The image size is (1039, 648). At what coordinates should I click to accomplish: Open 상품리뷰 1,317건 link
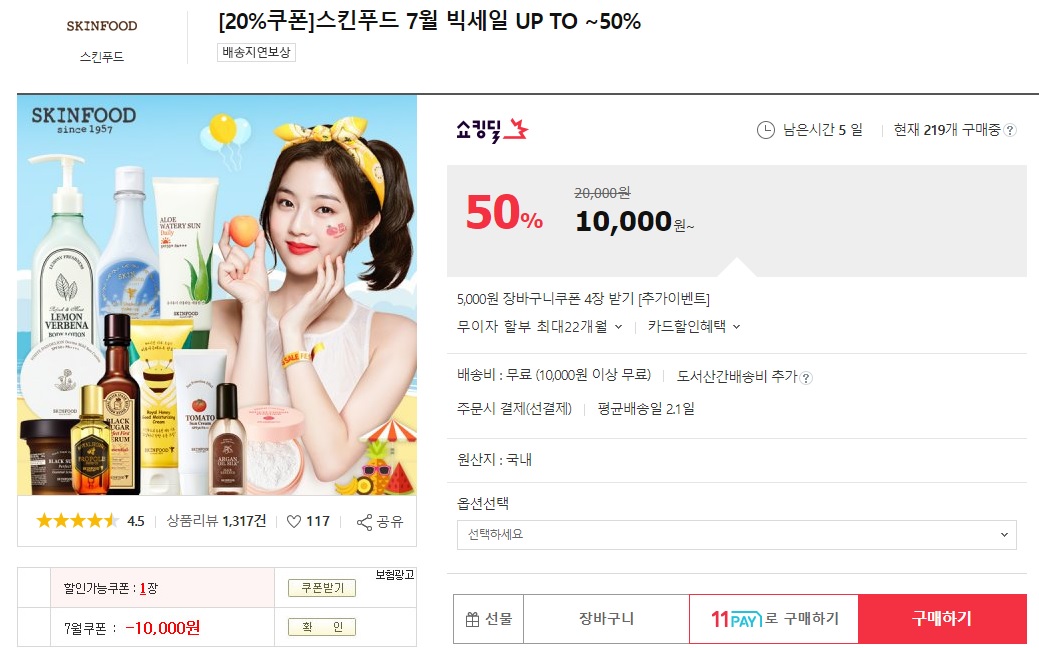(x=216, y=521)
